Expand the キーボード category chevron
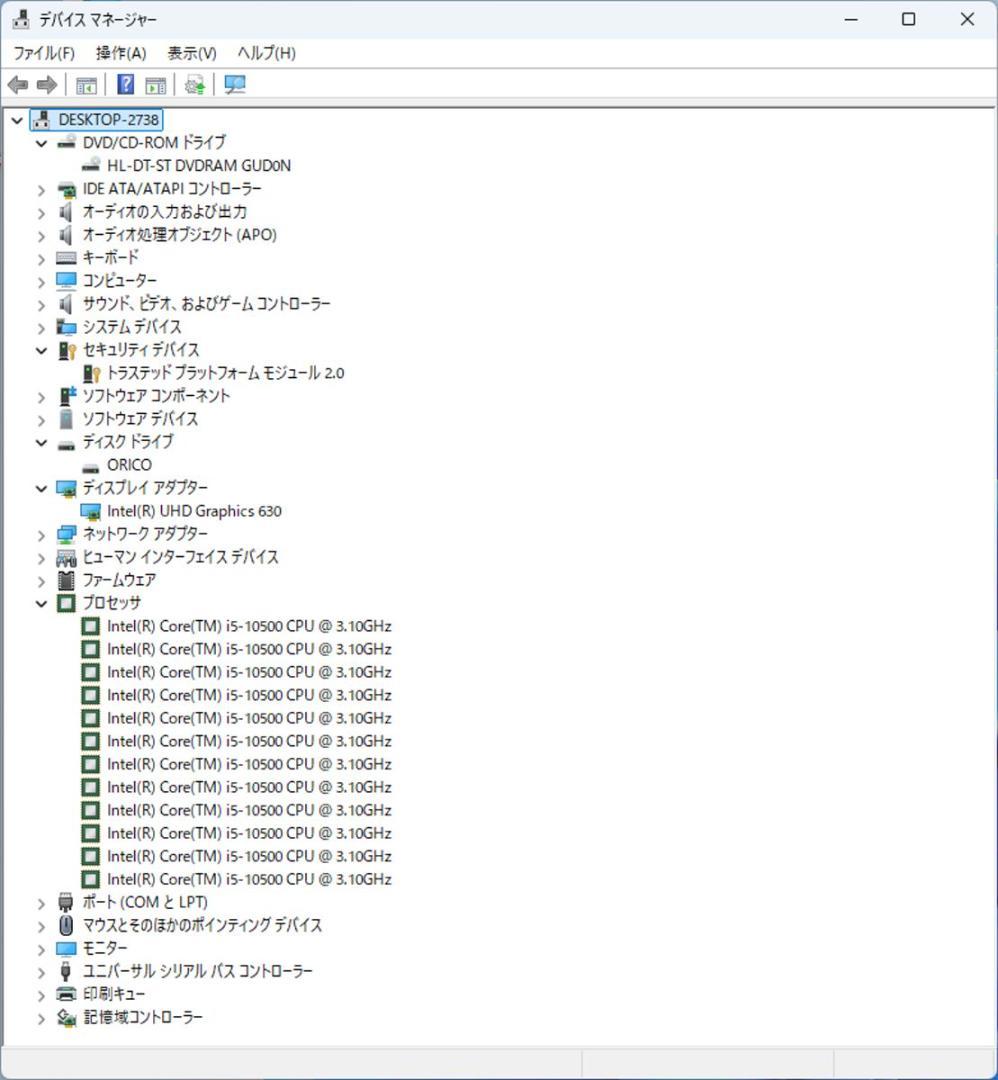 pos(40,257)
